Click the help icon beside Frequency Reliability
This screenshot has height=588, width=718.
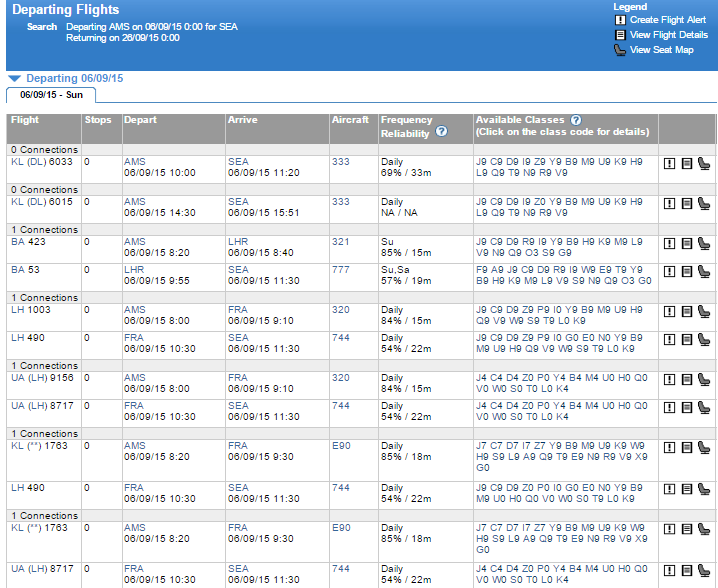441,132
